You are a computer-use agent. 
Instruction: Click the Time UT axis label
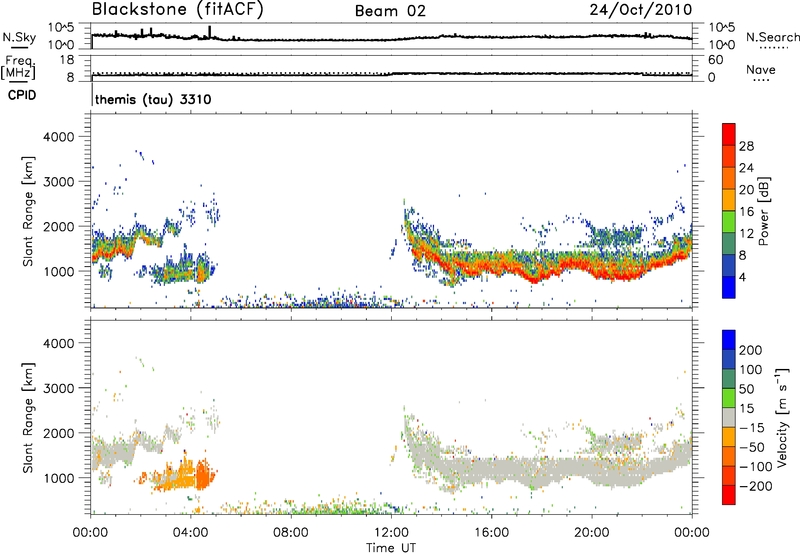coord(391,548)
